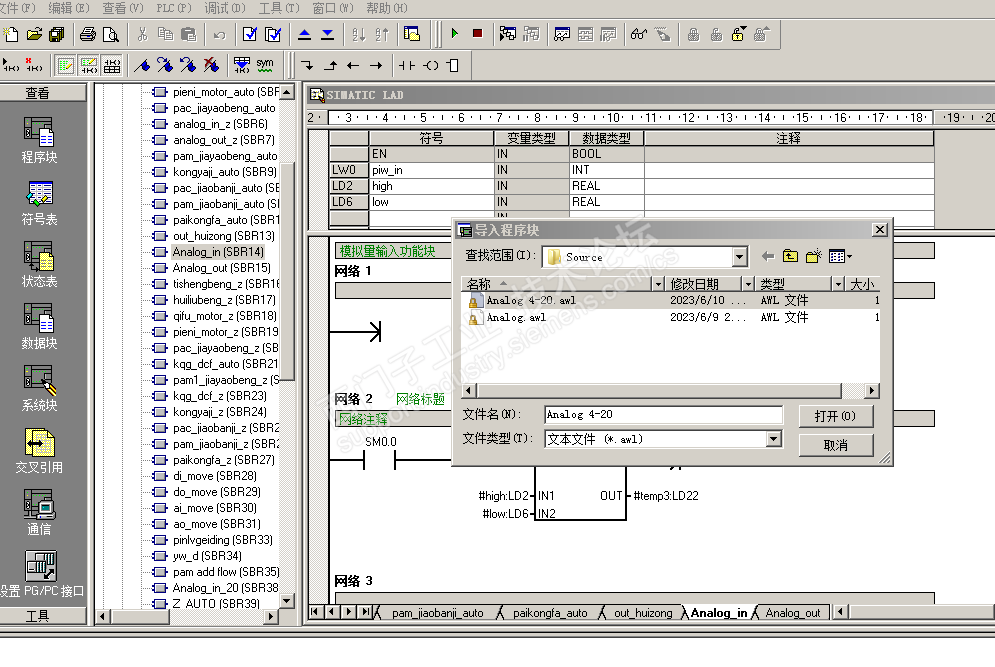Viewport: 995px width, 667px height.
Task: Go up one folder level in dialog
Action: coord(790,257)
